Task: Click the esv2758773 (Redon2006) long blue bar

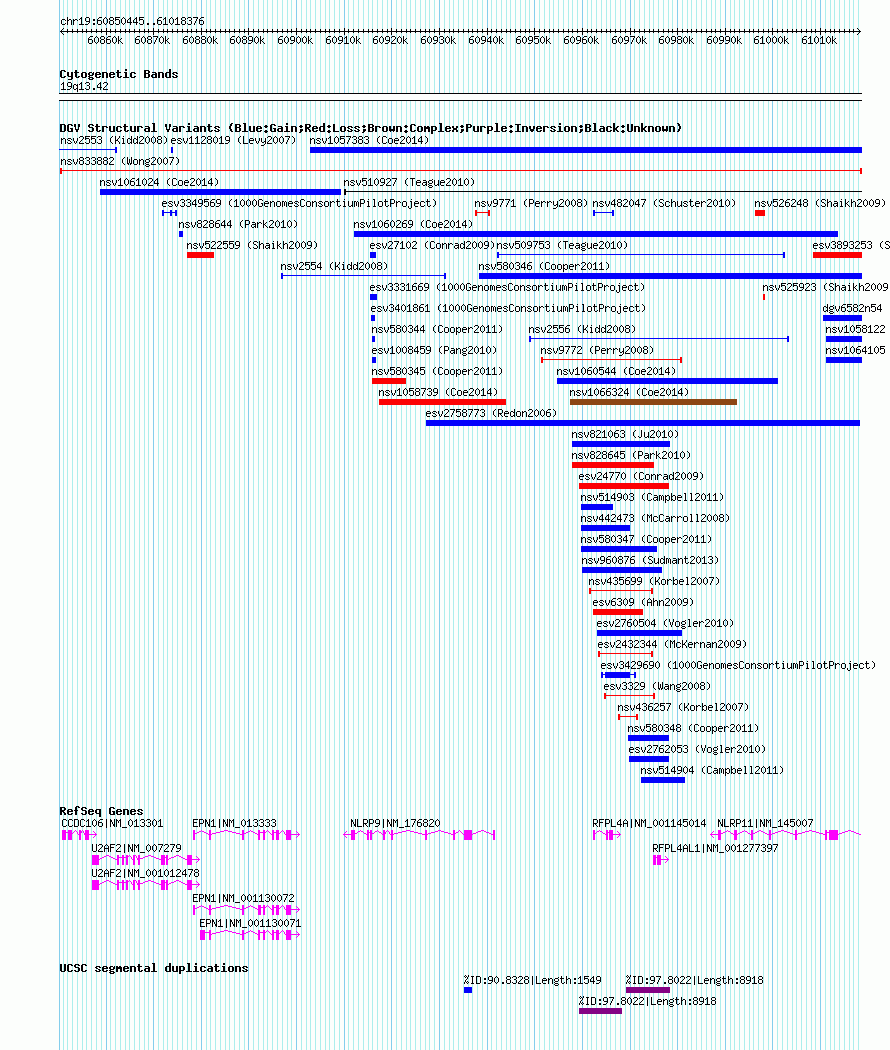Action: (643, 423)
